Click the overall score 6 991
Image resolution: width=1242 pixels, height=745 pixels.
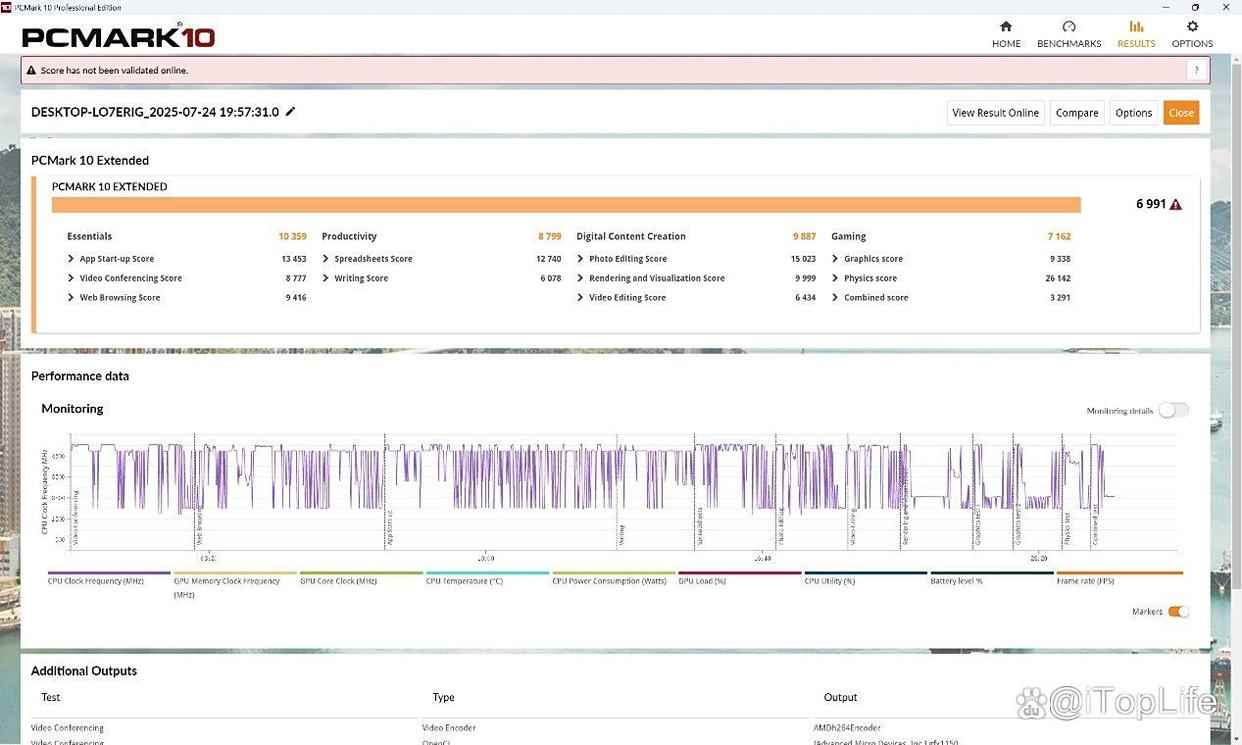[1151, 204]
